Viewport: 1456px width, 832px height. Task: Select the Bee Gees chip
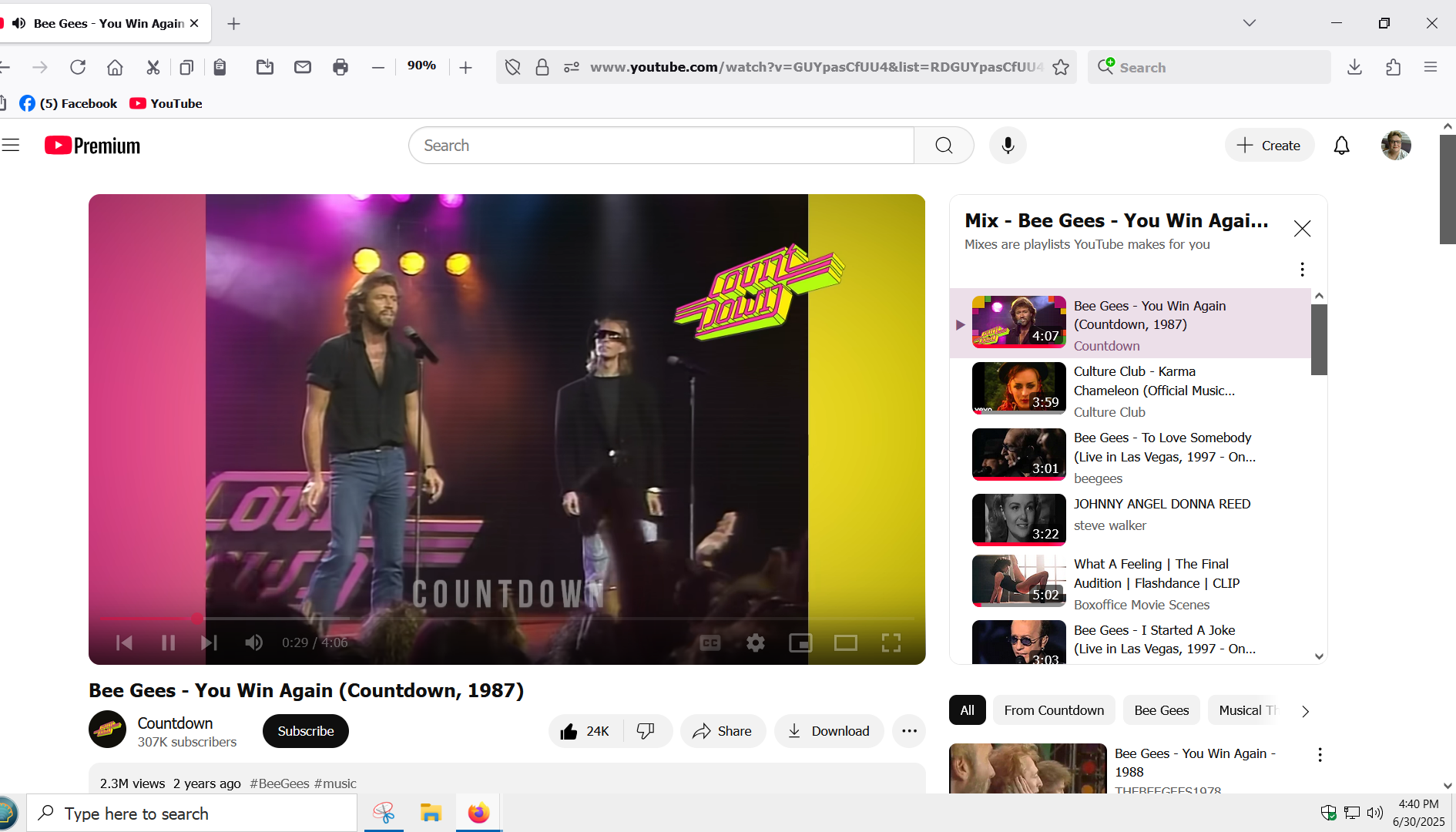click(1161, 710)
